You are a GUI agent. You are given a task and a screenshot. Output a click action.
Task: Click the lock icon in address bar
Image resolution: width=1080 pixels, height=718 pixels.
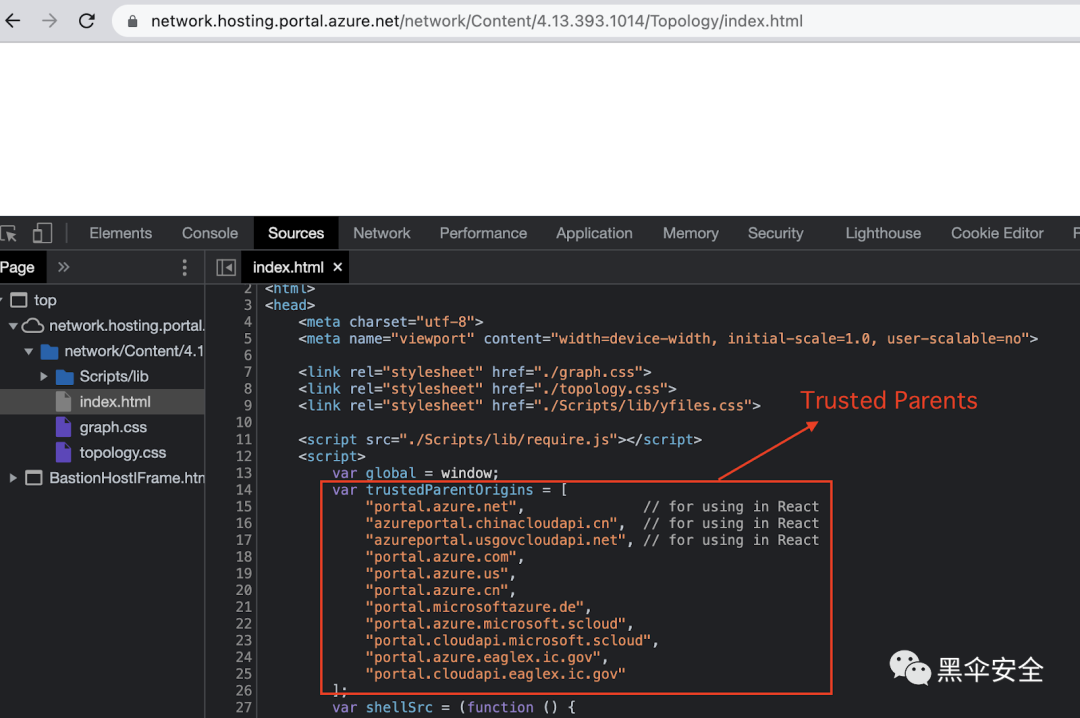coord(133,21)
